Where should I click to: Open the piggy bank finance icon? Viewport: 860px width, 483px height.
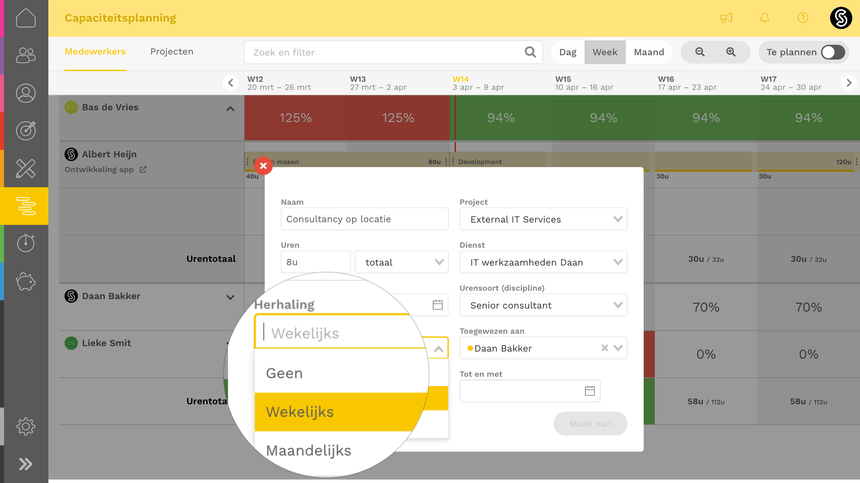[25, 282]
